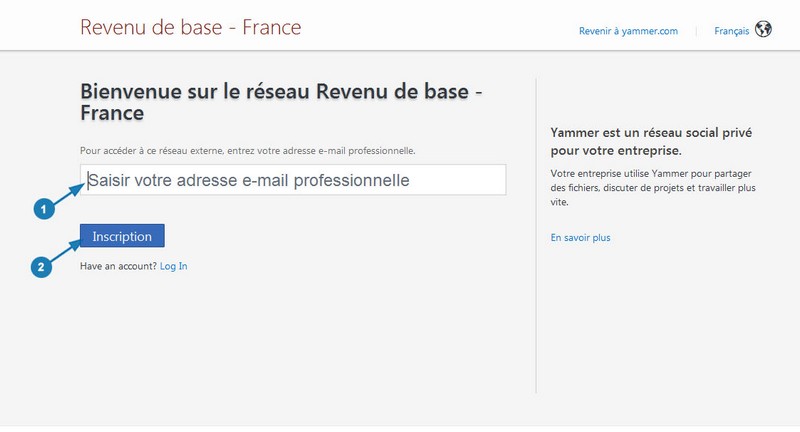
Task: Click the Pour accéder à ce réseau externe instruction text
Action: coord(247,151)
